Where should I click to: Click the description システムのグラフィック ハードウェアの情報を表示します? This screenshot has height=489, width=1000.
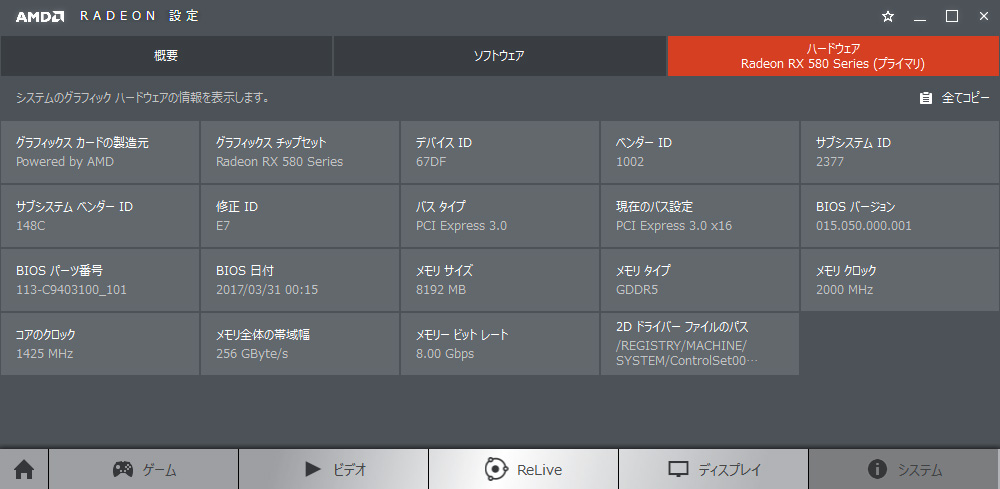(142, 98)
